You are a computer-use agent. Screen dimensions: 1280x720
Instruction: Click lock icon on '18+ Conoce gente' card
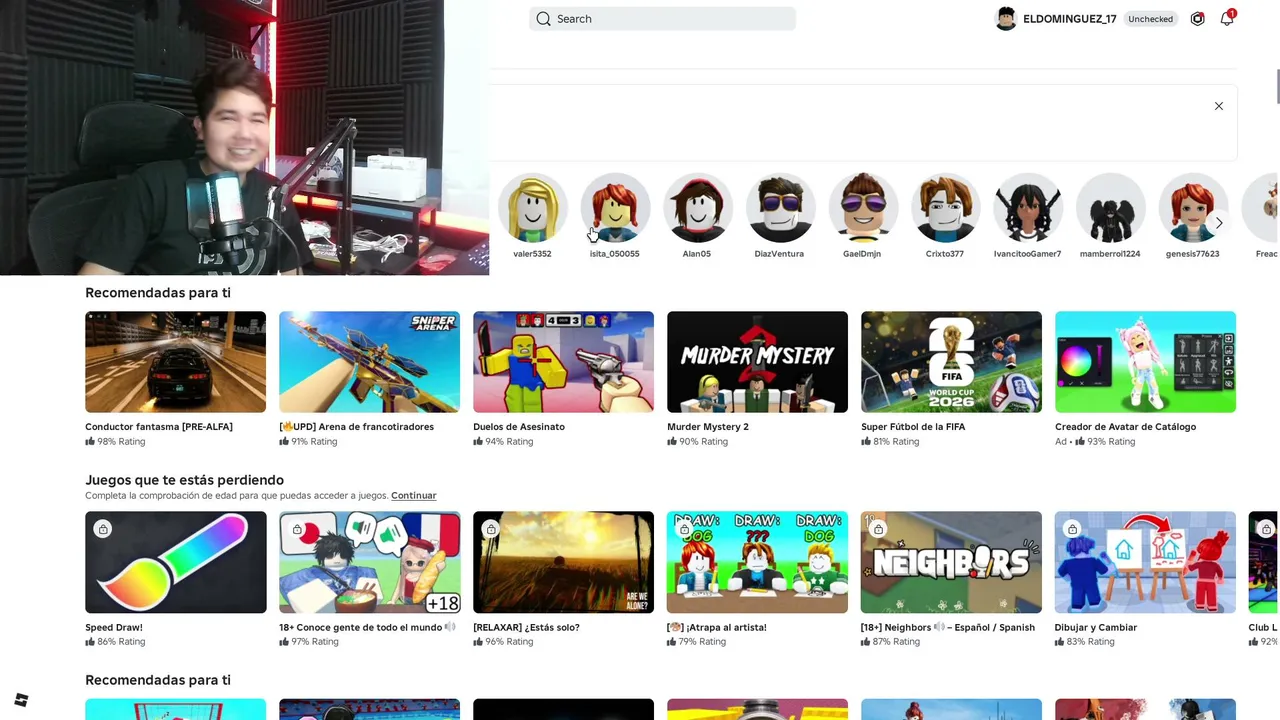297,529
